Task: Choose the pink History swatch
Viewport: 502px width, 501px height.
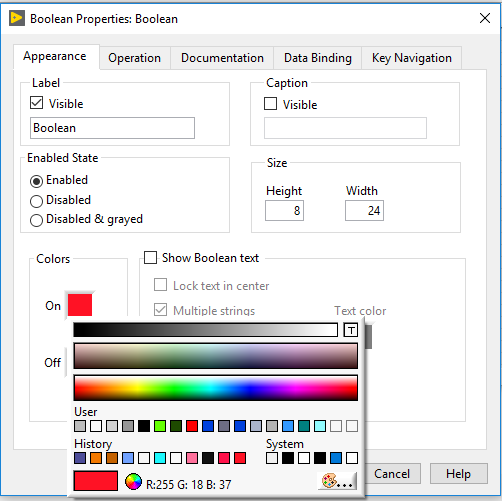Action: click(x=192, y=458)
